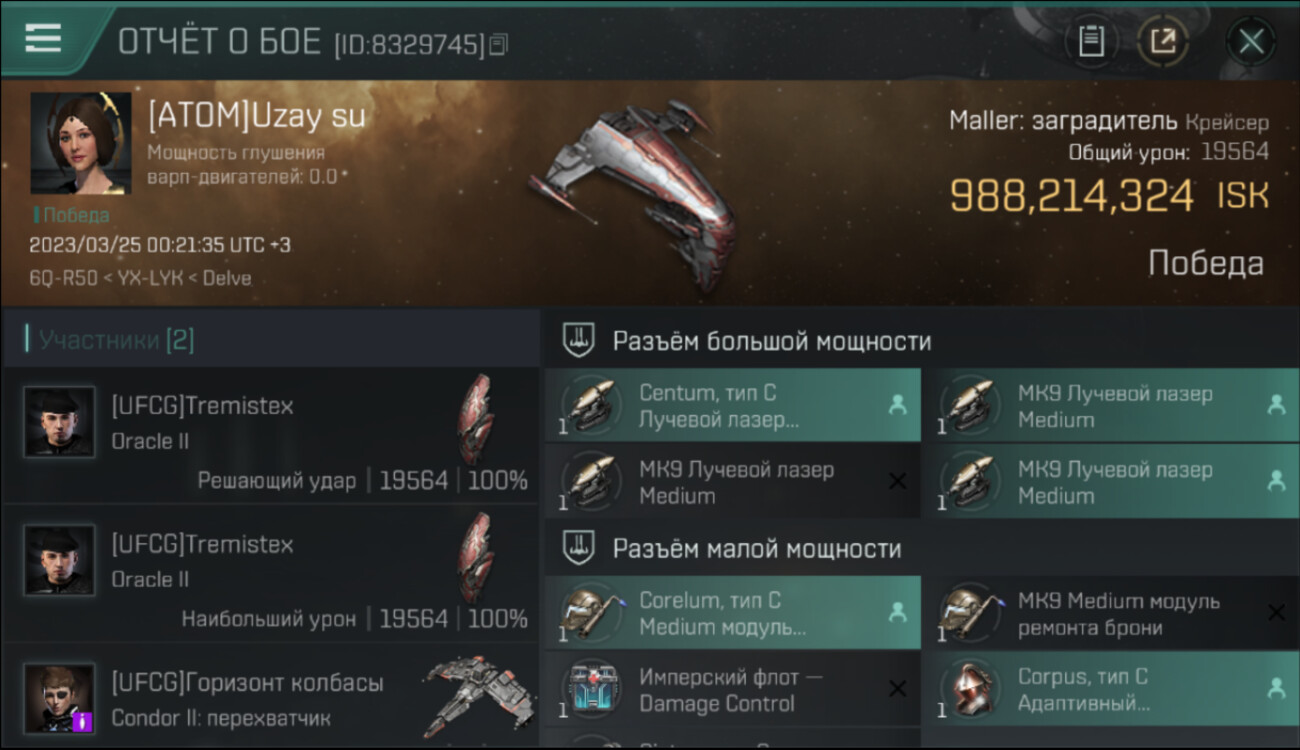Image resolution: width=1300 pixels, height=750 pixels.
Task: Click the MK9 Medium armor repair module
Action: click(1112, 613)
